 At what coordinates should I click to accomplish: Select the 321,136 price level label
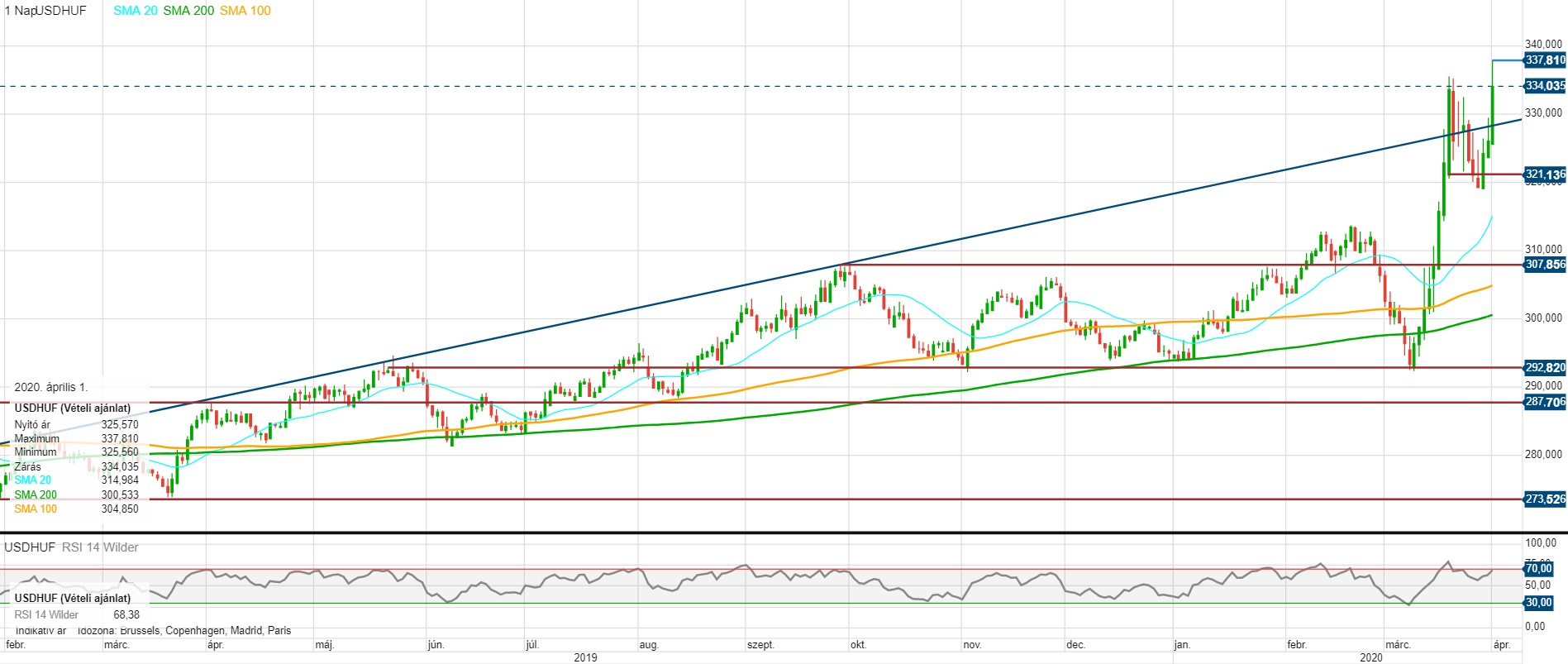coord(1545,174)
